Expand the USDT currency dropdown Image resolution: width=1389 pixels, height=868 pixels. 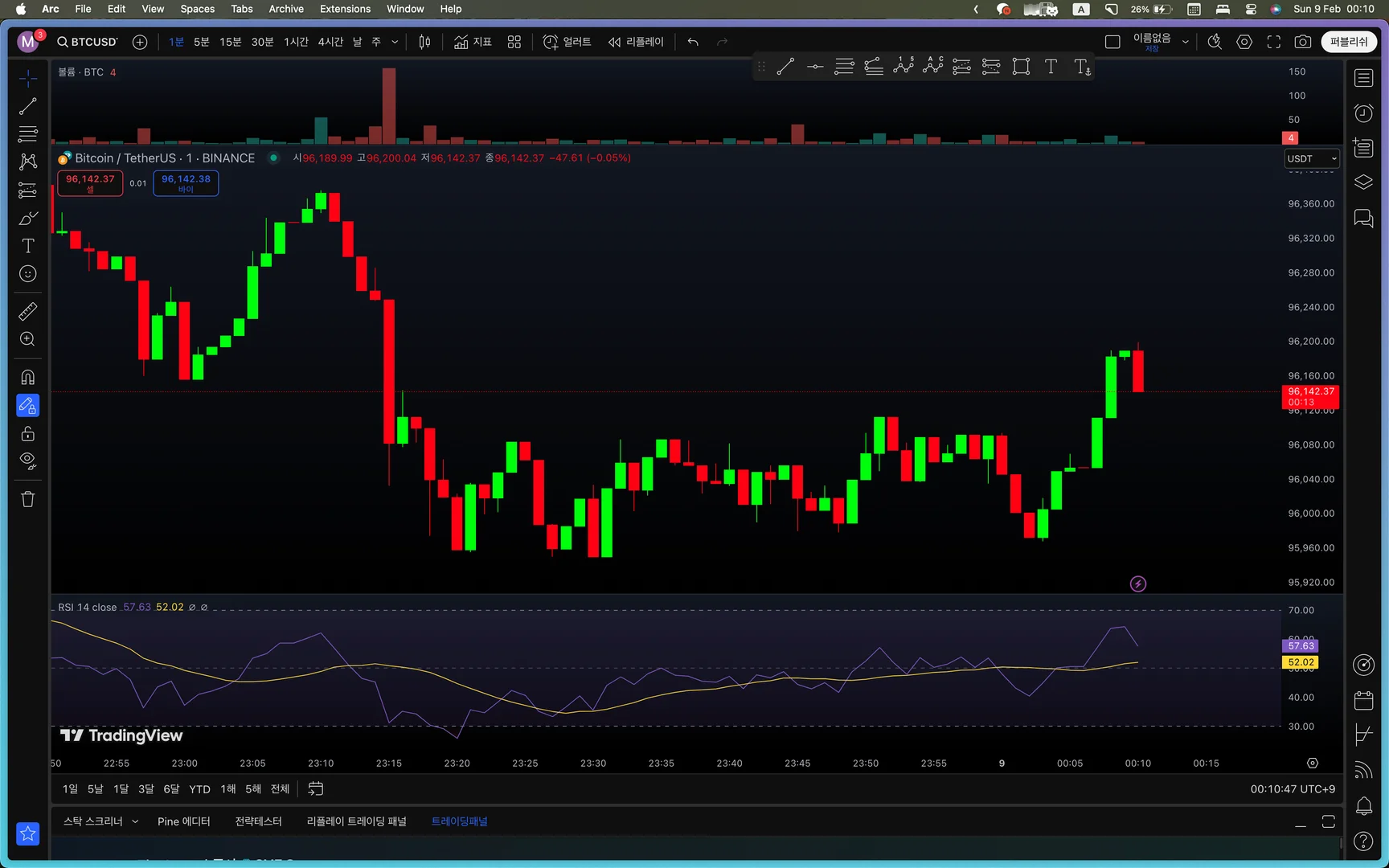point(1312,158)
